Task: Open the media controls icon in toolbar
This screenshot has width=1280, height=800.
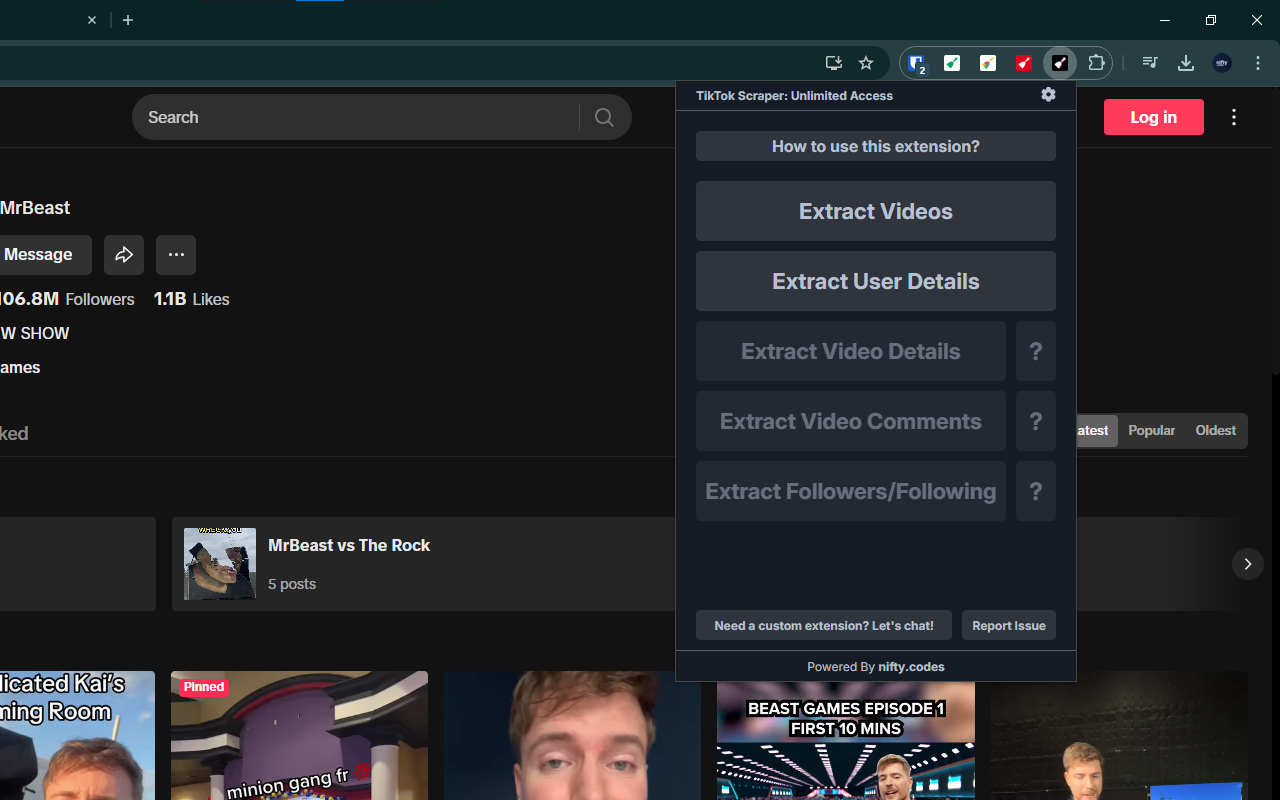Action: coord(1150,63)
